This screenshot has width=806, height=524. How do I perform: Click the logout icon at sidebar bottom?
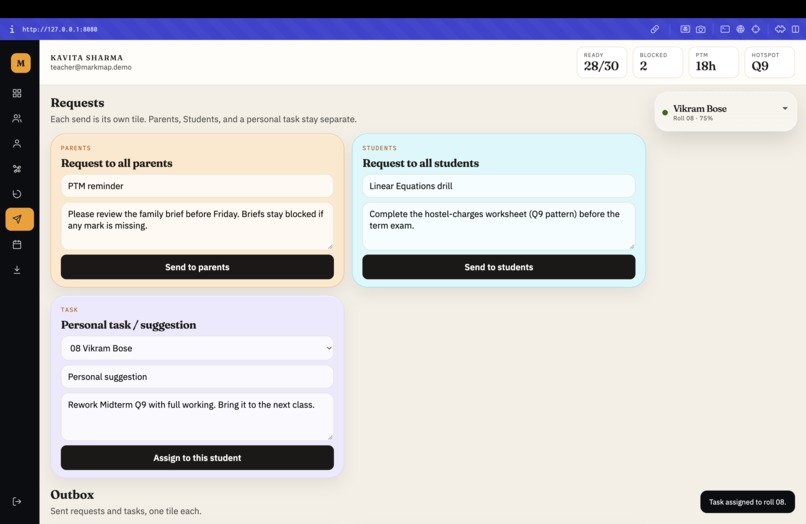point(17,501)
